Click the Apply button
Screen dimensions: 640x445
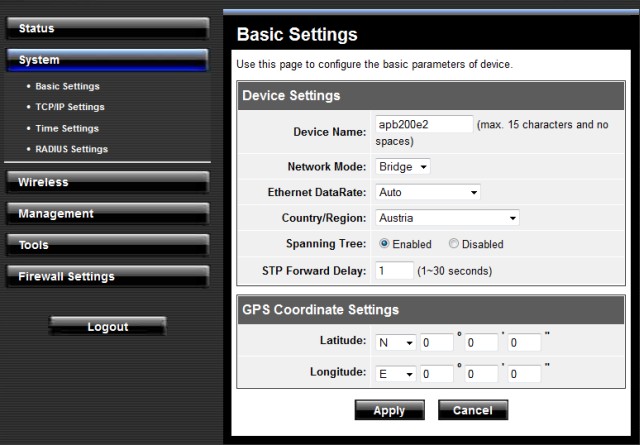click(389, 411)
